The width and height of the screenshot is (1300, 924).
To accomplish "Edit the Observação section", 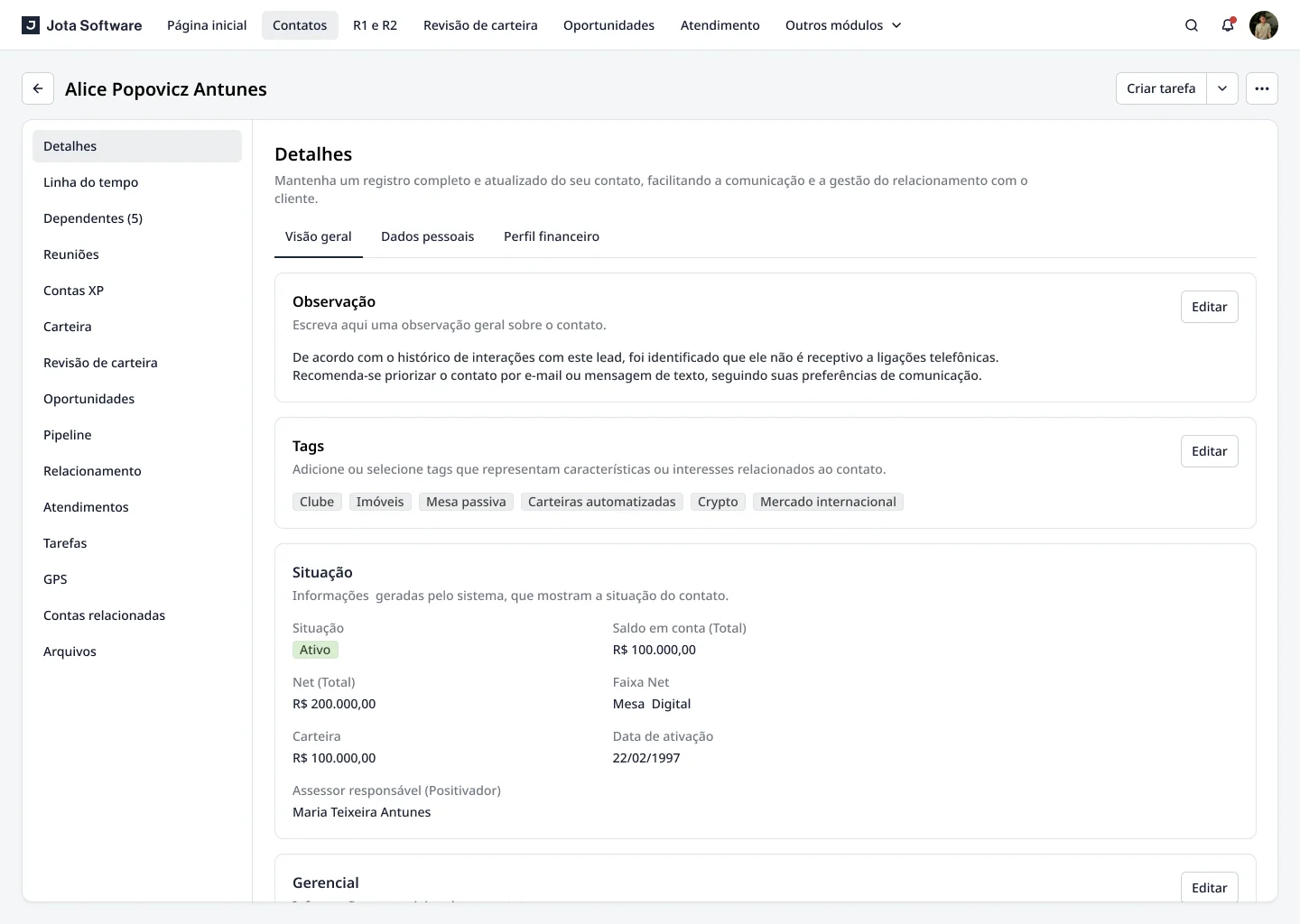I will (x=1209, y=307).
